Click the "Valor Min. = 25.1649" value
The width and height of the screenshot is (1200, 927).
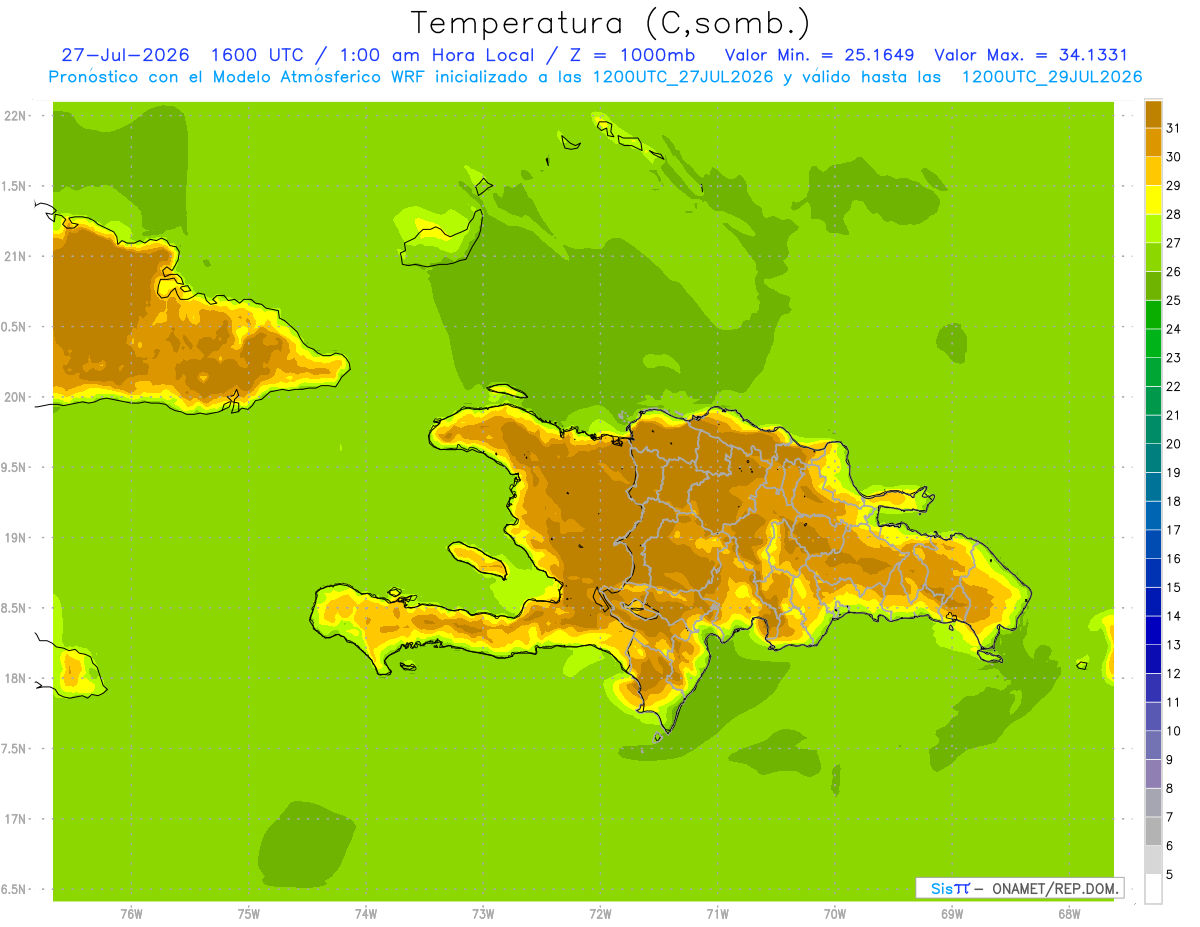(x=820, y=55)
